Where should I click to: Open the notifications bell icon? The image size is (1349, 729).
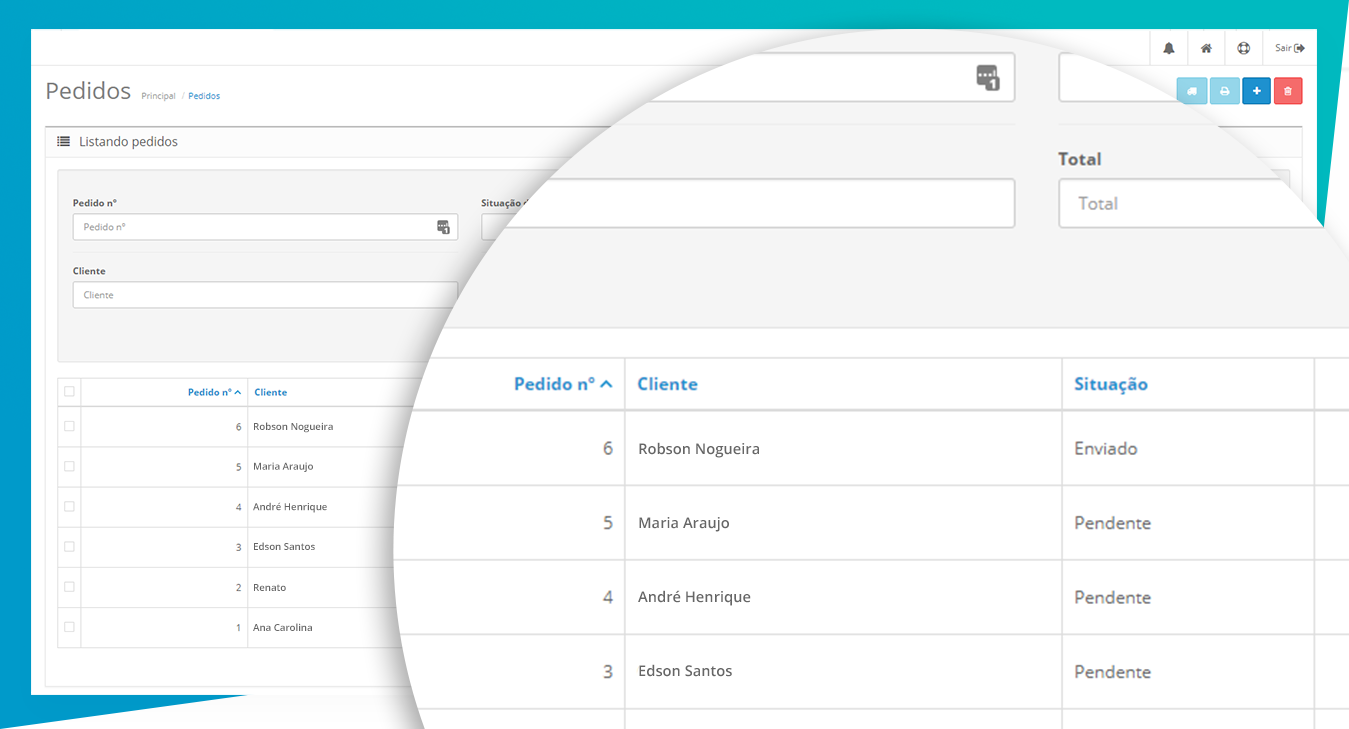[x=1169, y=48]
